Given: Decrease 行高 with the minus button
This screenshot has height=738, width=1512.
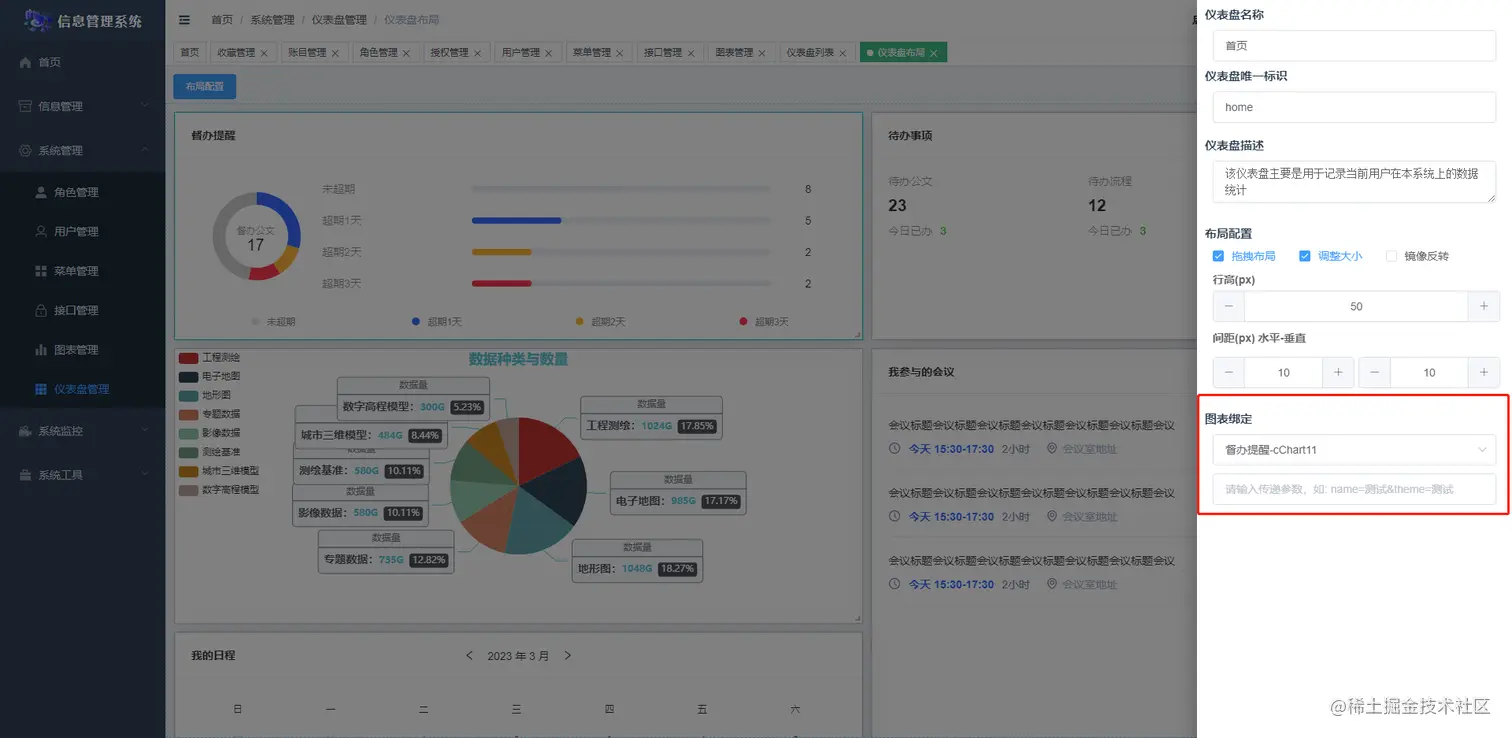Looking at the screenshot, I should coord(1228,306).
